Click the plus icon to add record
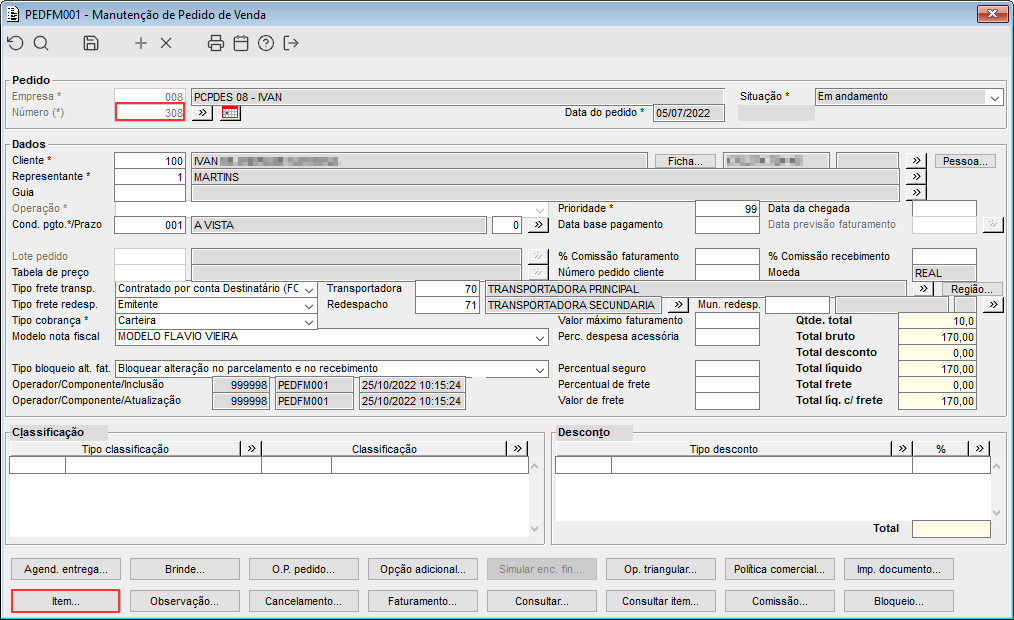The width and height of the screenshot is (1014, 620). (141, 43)
